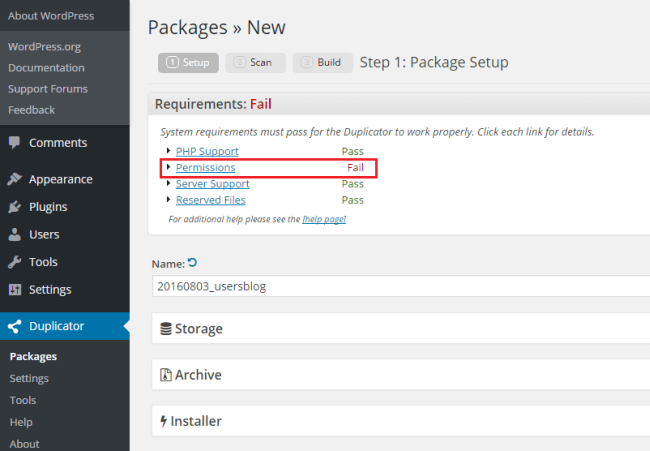Screen dimensions: 650x451
Task: Click the Setup step button
Action: point(188,62)
